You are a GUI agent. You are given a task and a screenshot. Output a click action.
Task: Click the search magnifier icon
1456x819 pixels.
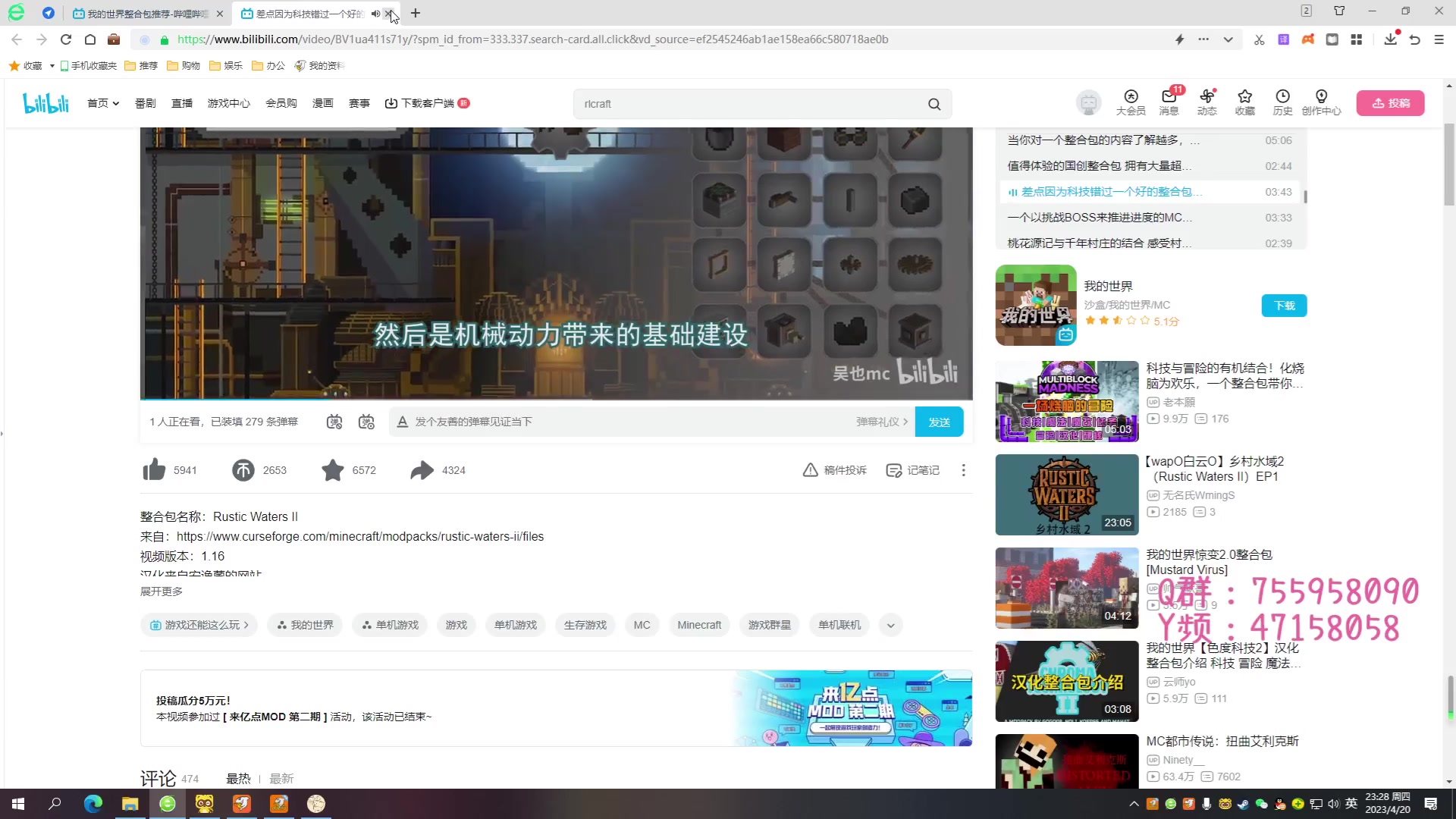pyautogui.click(x=934, y=104)
